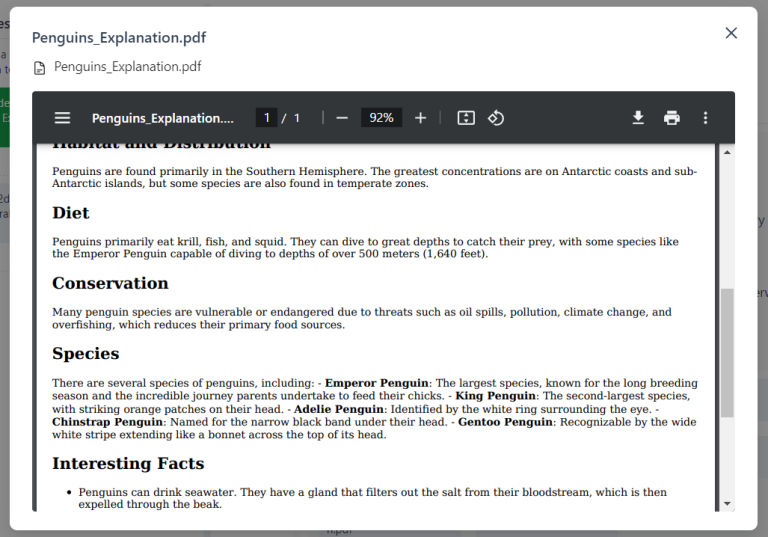The height and width of the screenshot is (537, 768).
Task: Toggle the PDF sidebar menu icon
Action: [62, 118]
